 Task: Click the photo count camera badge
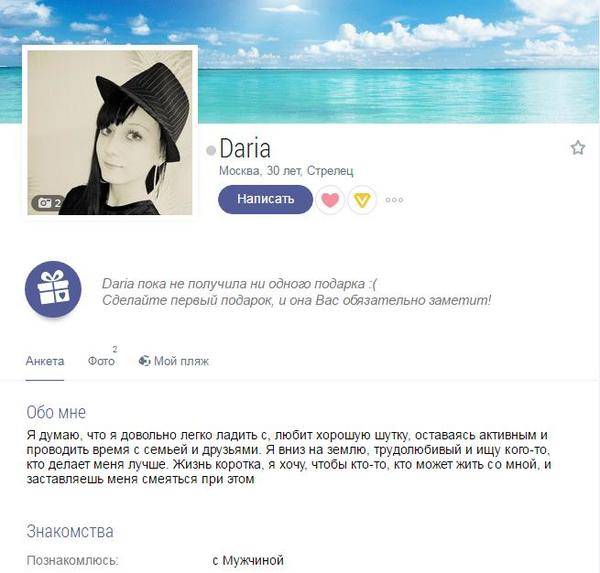click(x=49, y=203)
